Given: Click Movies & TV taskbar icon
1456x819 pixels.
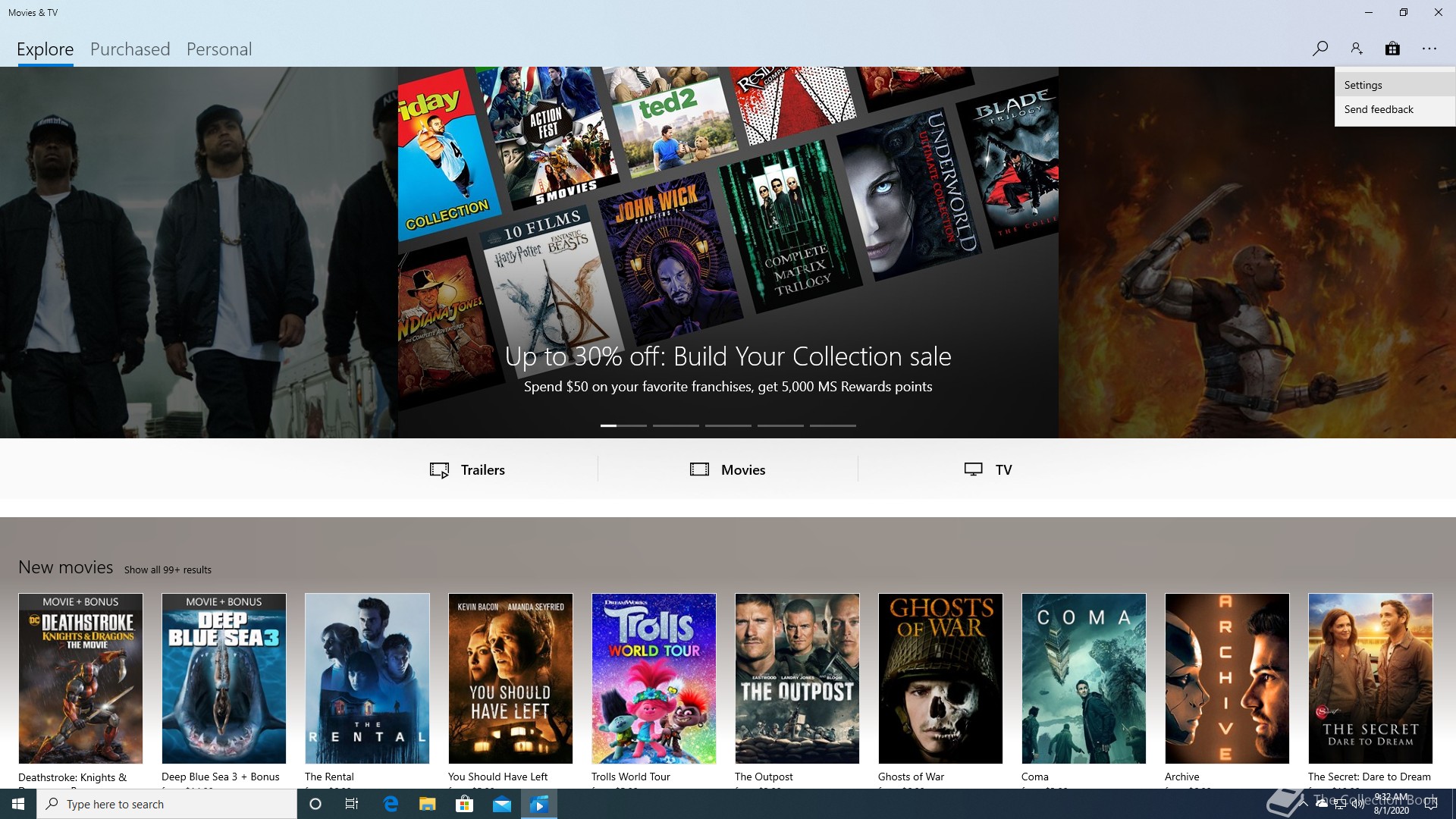Looking at the screenshot, I should pyautogui.click(x=539, y=804).
